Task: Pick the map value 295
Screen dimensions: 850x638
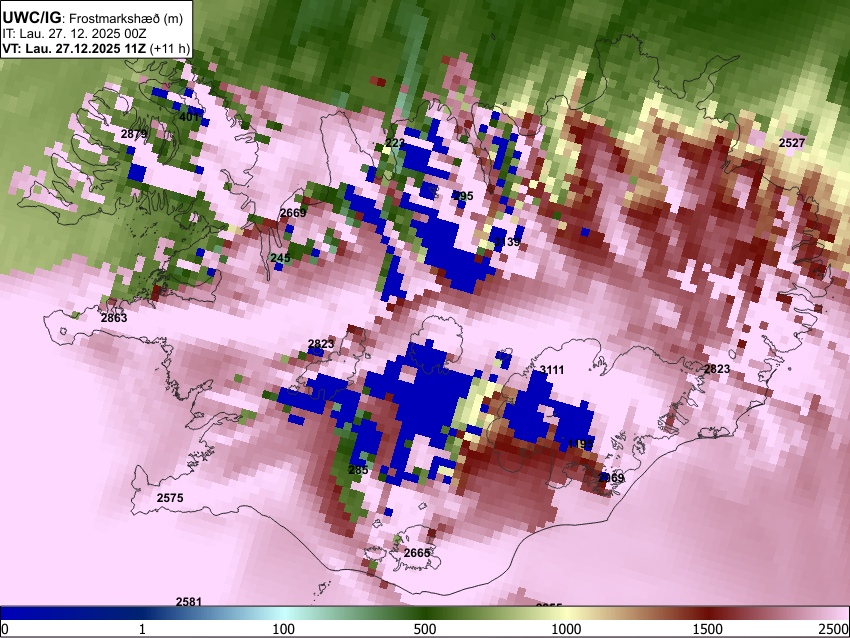Action: (x=463, y=196)
